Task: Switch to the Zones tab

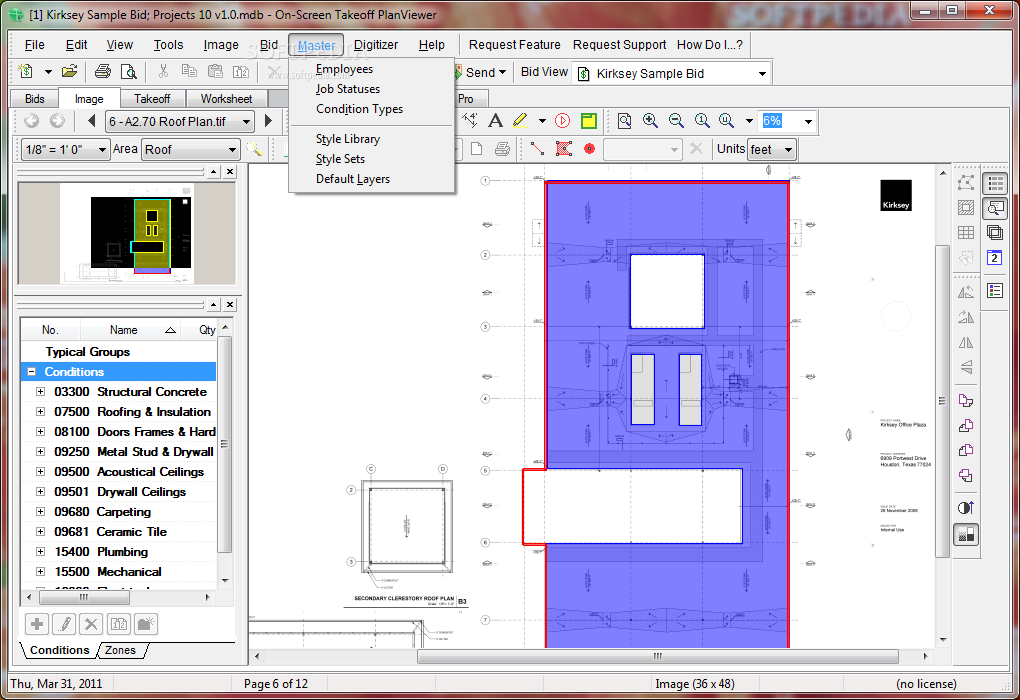Action: [x=121, y=650]
